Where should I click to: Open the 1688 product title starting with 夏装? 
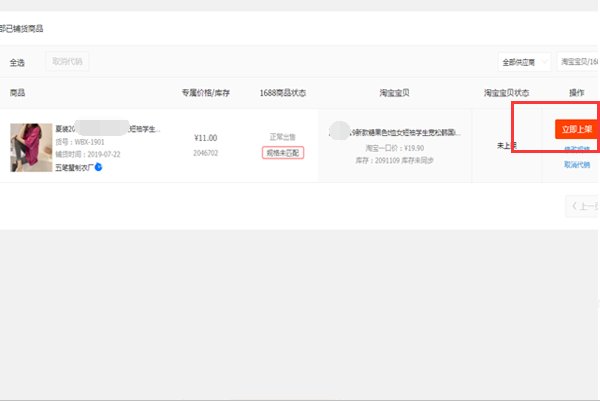(x=108, y=129)
